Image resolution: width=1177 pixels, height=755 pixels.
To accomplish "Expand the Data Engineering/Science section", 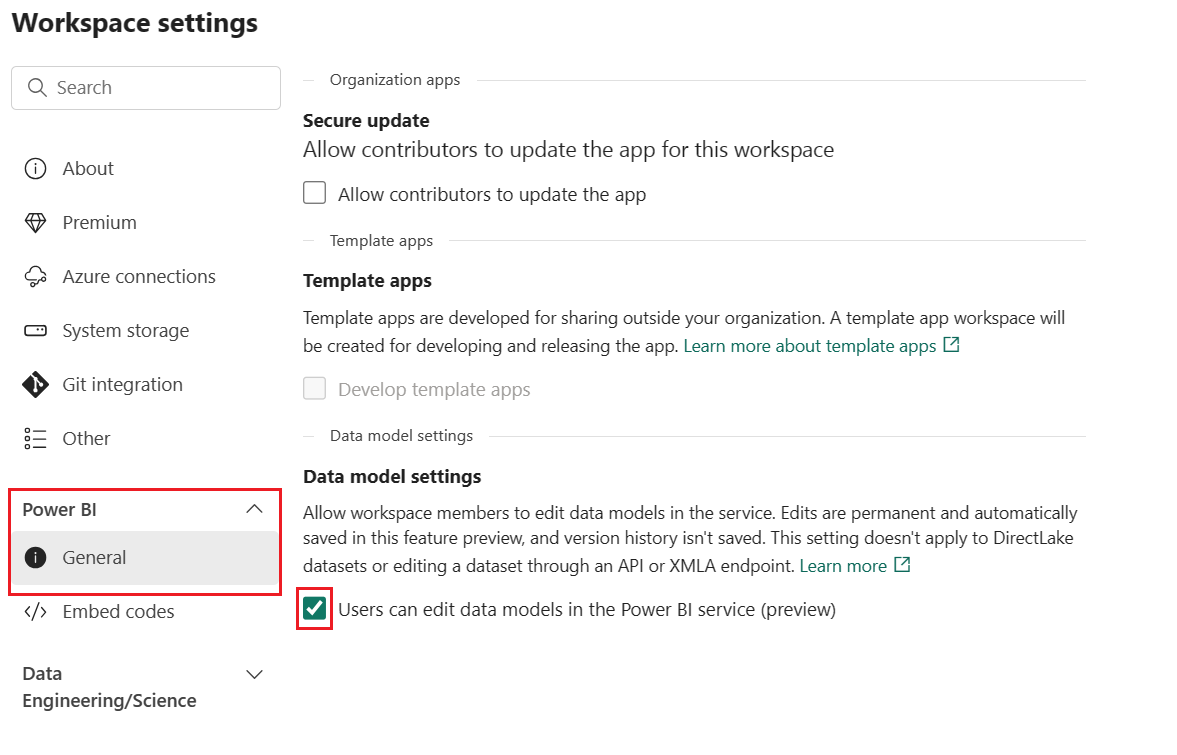I will (254, 674).
